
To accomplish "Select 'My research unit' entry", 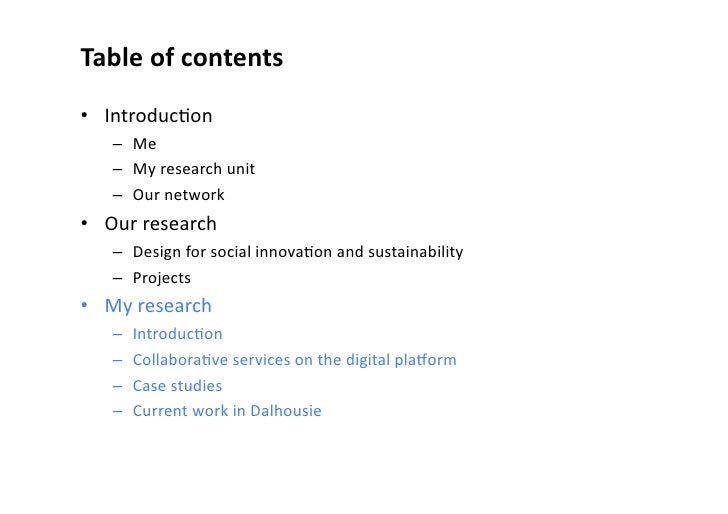I will (x=194, y=169).
